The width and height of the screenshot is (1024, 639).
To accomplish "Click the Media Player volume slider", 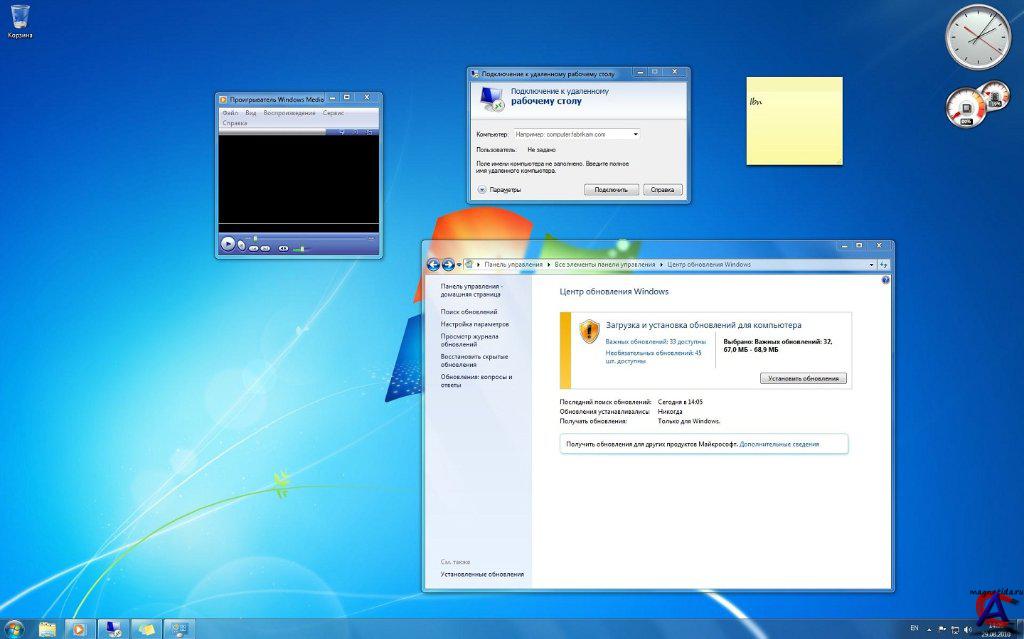I will tap(302, 248).
